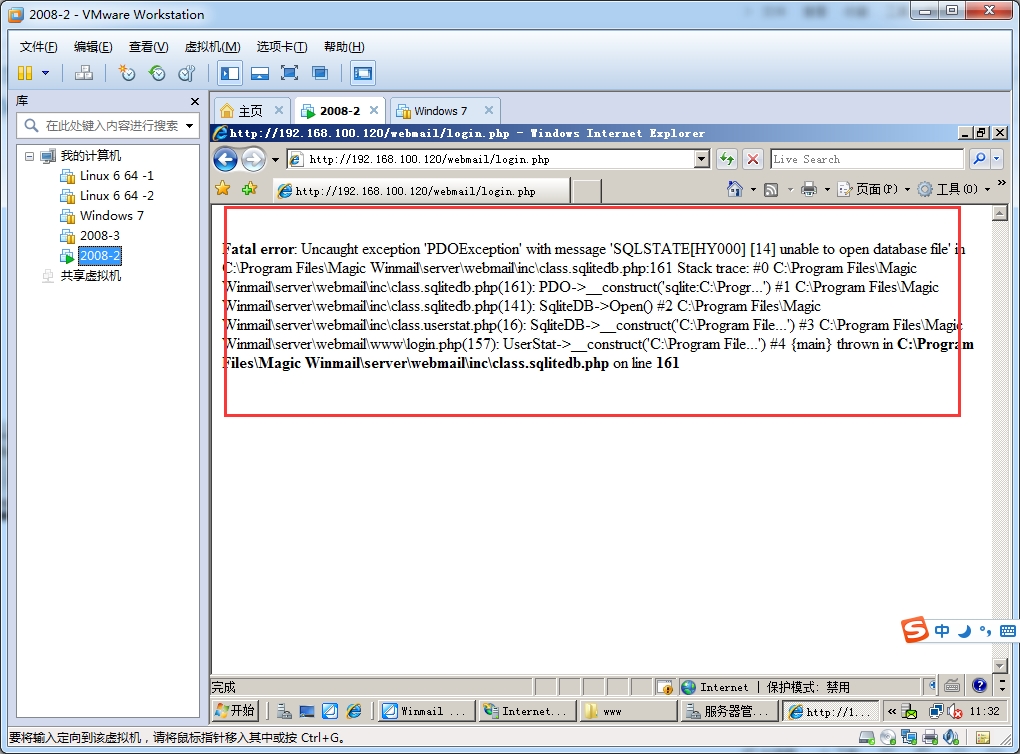
Task: Close the Windows 7 tab
Action: [489, 110]
